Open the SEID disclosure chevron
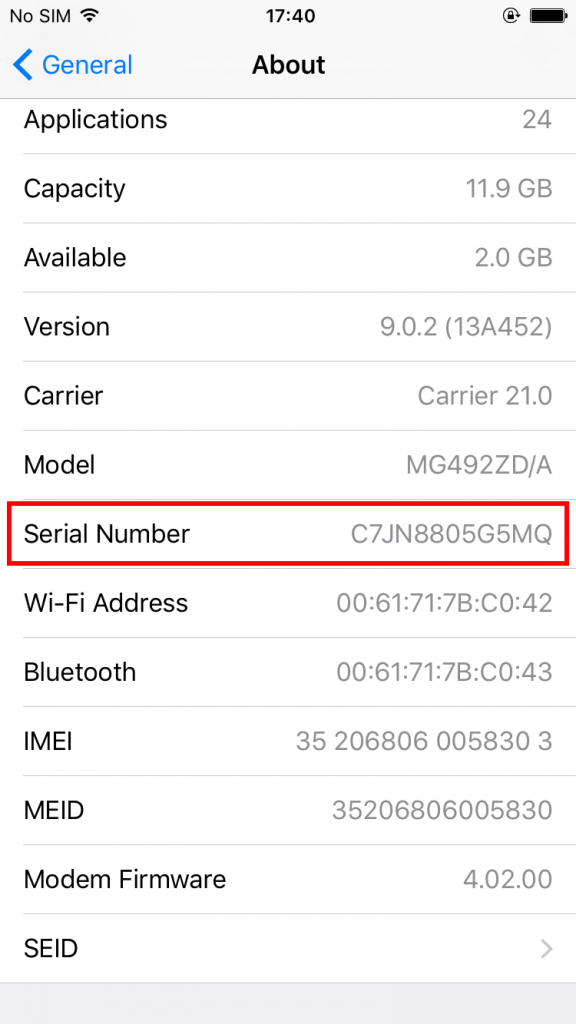The height and width of the screenshot is (1024, 576). (x=546, y=948)
